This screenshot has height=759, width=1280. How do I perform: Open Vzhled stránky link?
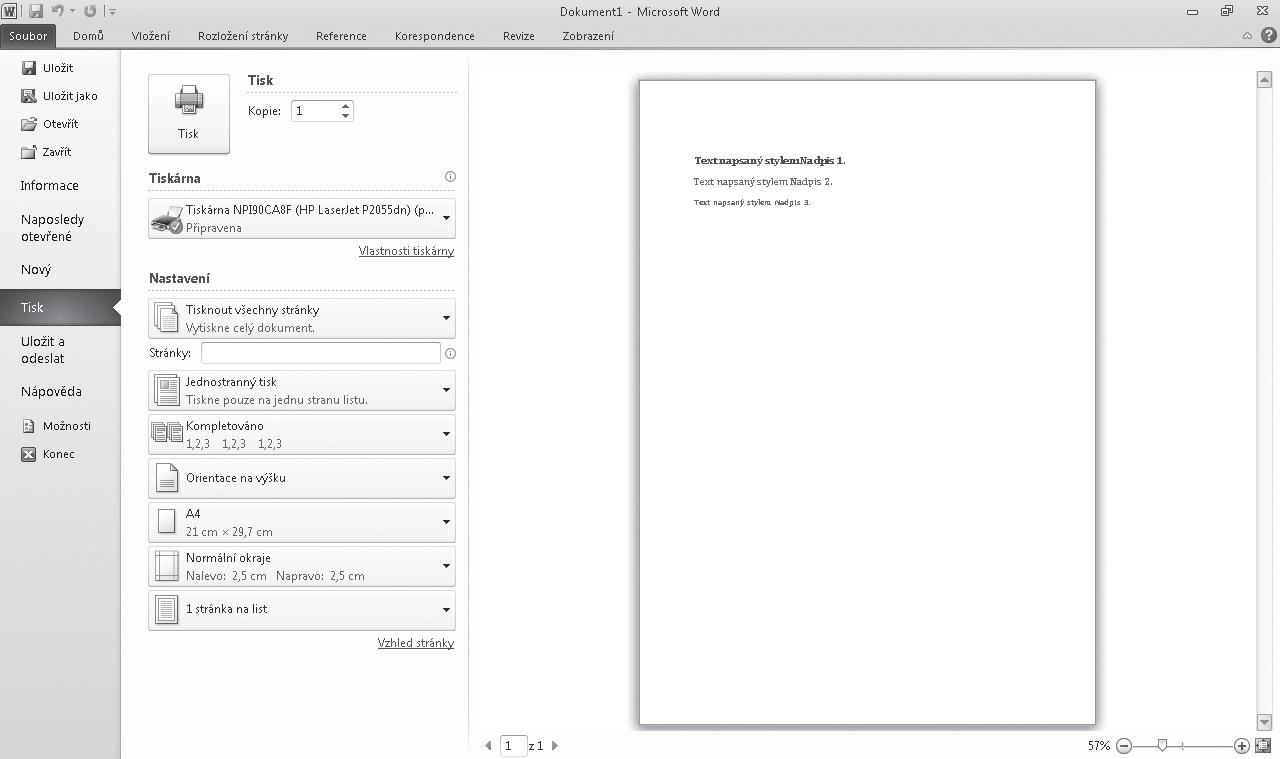click(x=416, y=643)
